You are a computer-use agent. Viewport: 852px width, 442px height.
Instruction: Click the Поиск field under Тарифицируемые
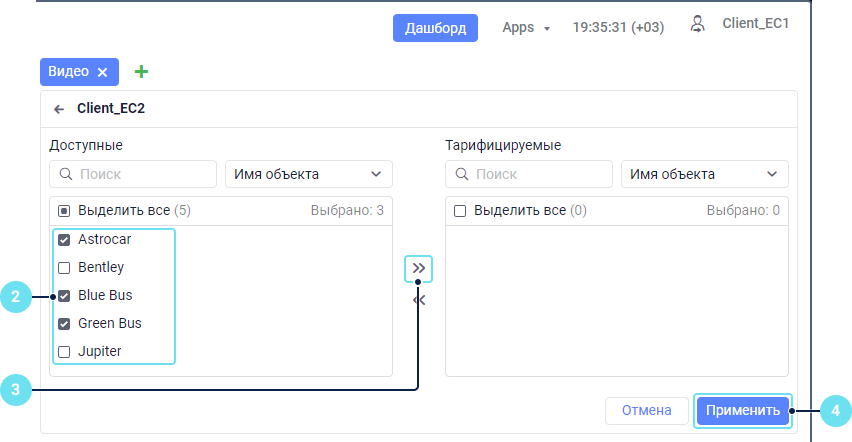540,174
